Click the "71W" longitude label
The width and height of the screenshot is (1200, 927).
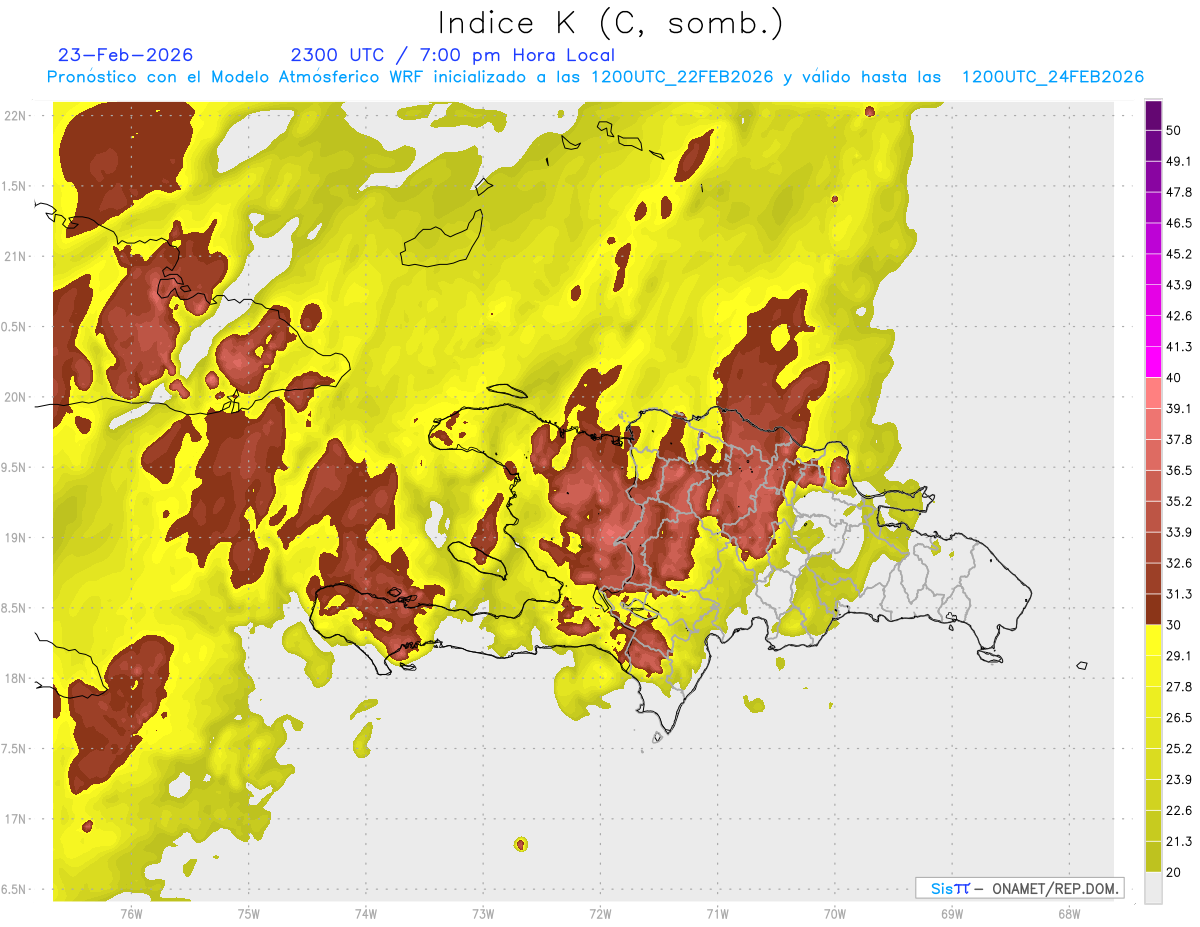[x=717, y=913]
